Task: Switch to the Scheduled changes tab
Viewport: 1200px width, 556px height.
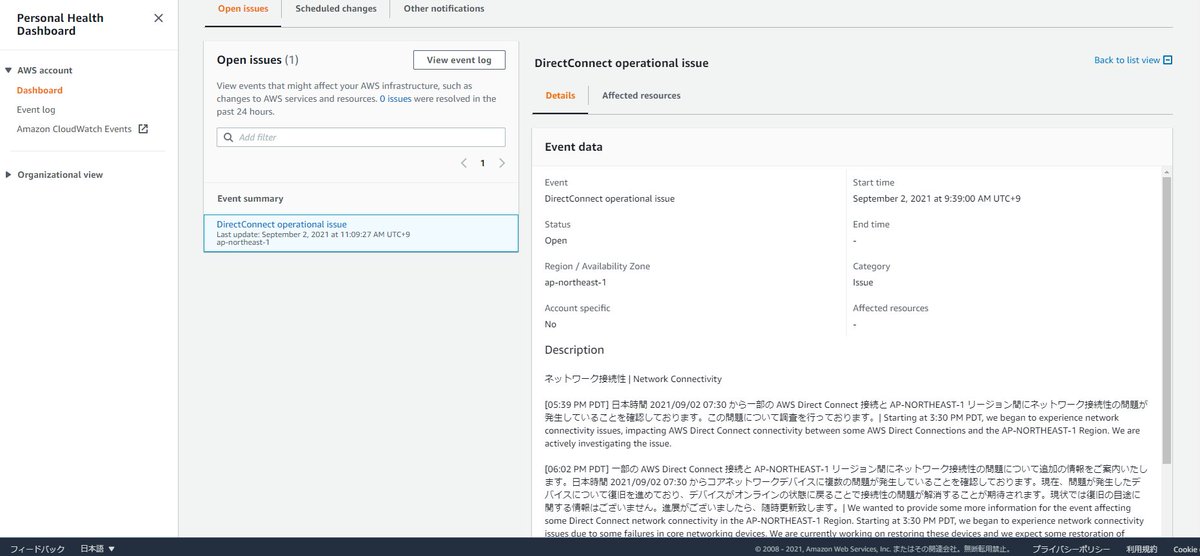Action: [x=336, y=9]
